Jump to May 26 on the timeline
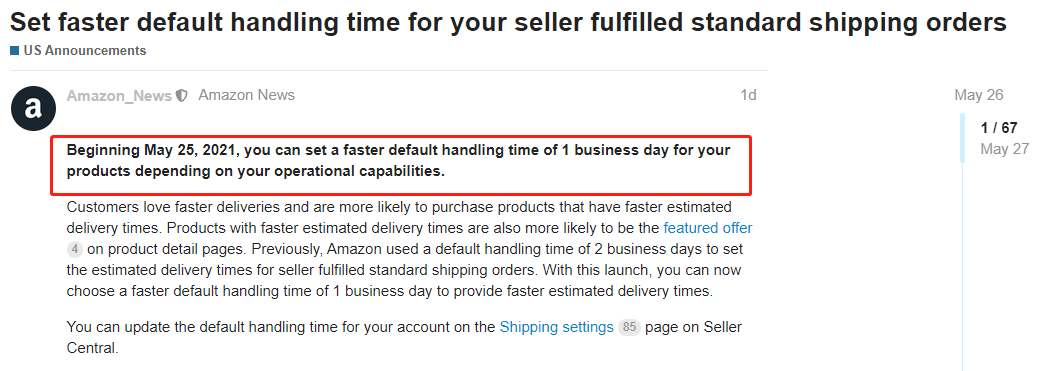 978,95
